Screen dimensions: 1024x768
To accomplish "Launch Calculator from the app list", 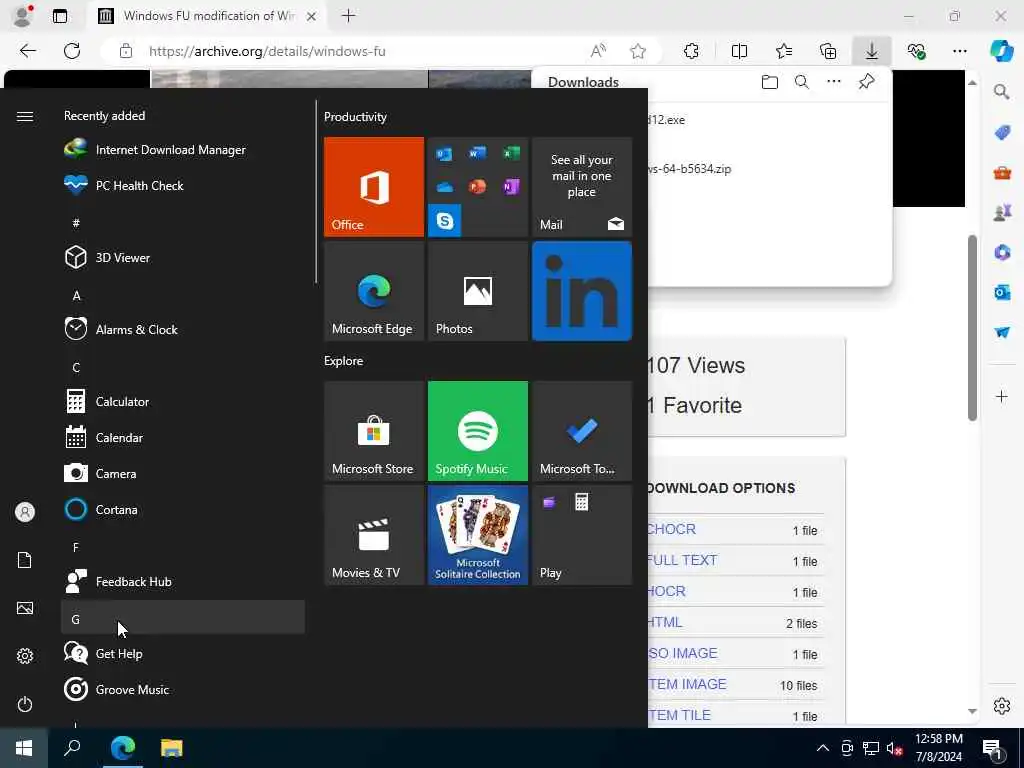I will [x=183, y=401].
